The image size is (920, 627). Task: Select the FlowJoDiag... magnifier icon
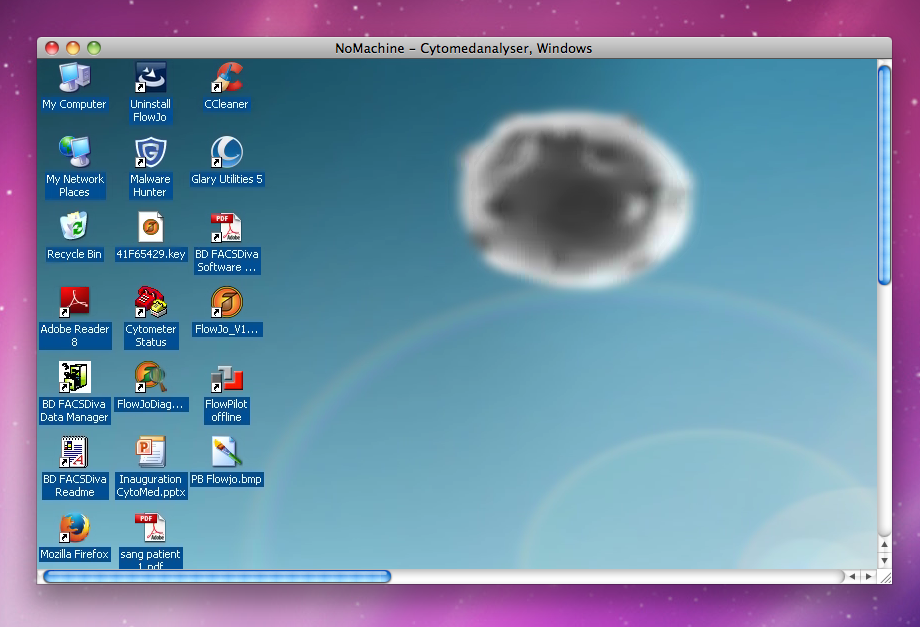(150, 377)
